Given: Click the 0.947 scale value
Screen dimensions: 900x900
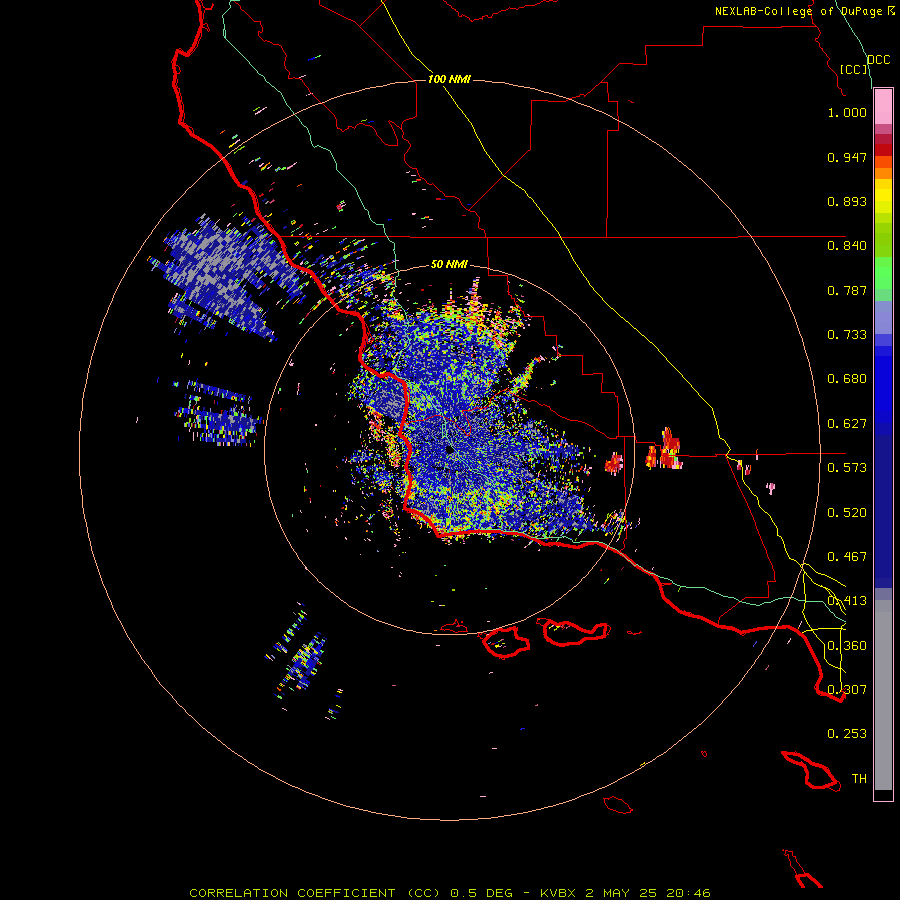Looking at the screenshot, I should [847, 157].
